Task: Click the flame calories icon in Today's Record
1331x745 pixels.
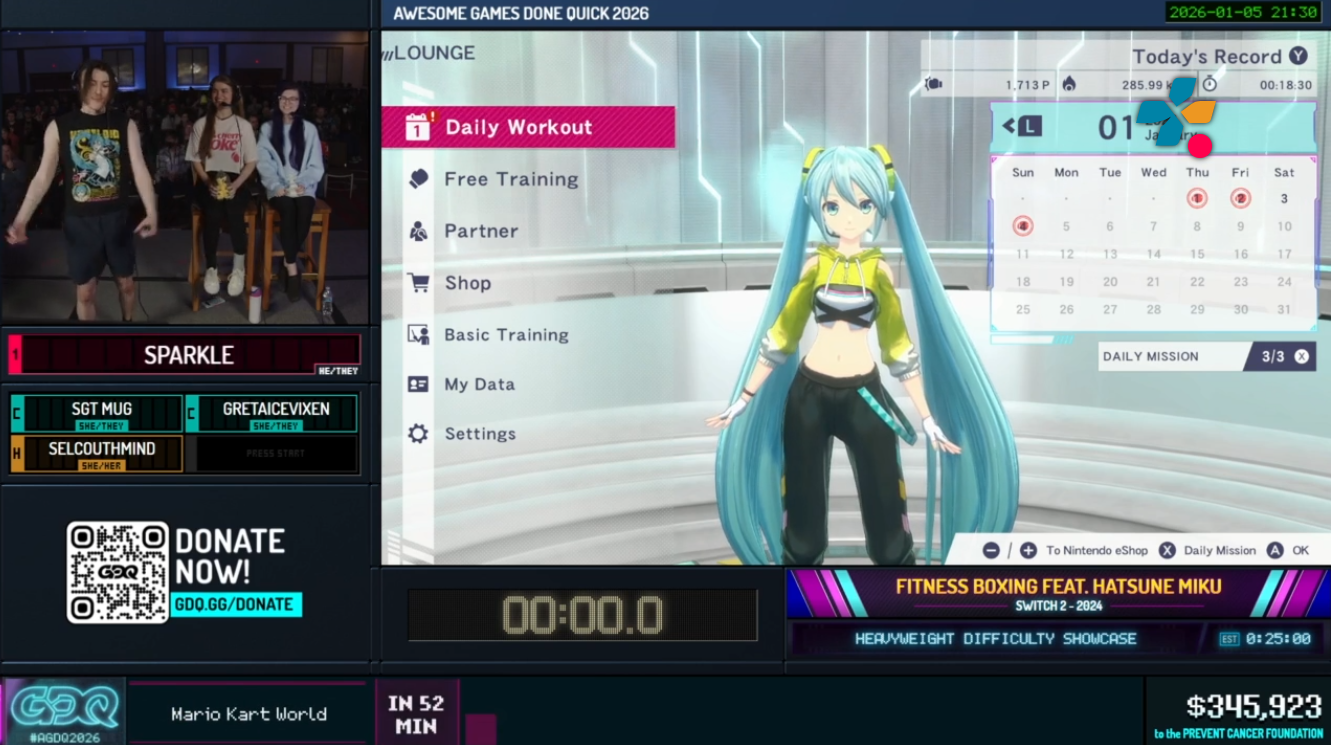Action: coord(1069,85)
